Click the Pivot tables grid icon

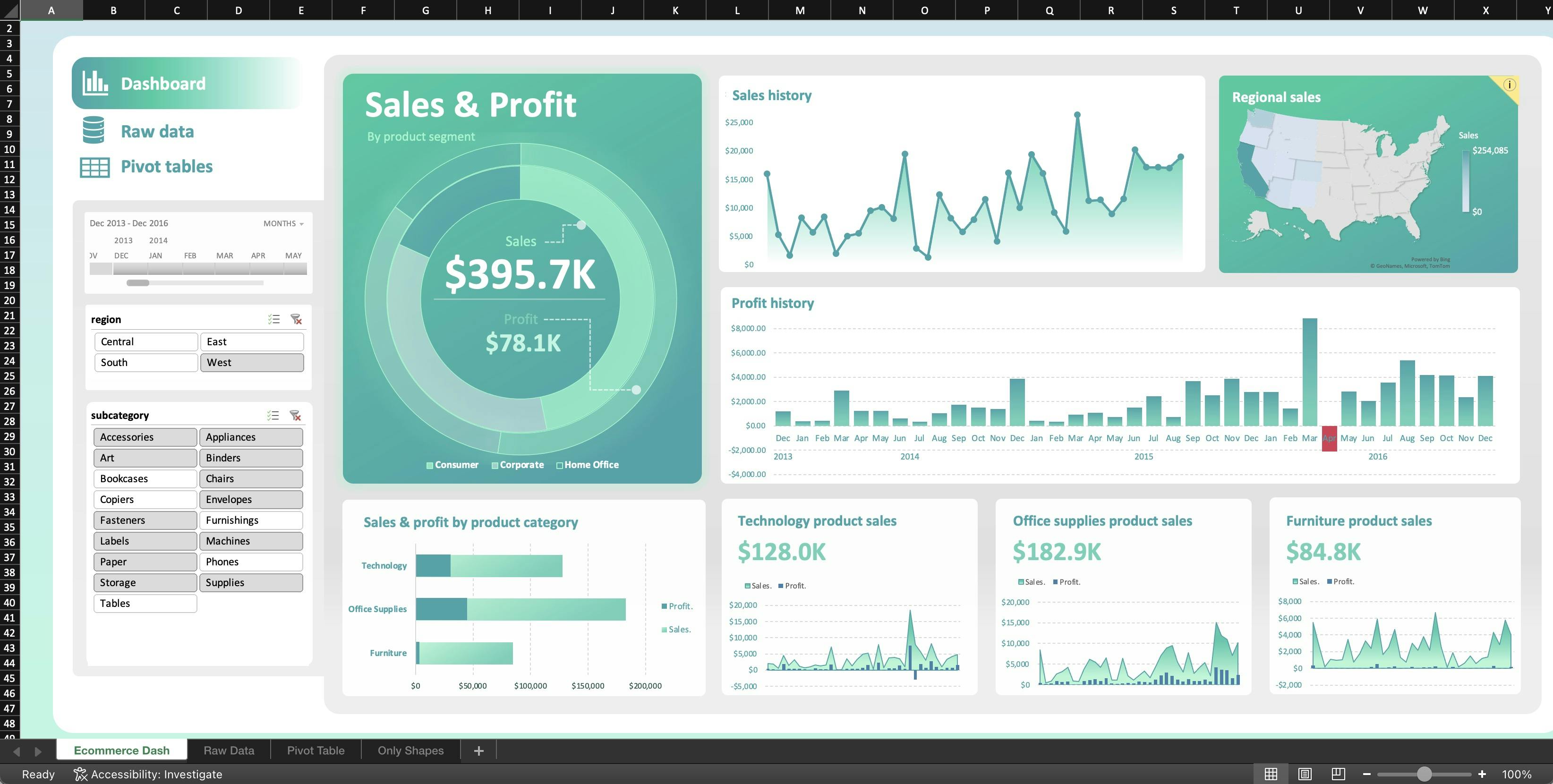click(95, 167)
